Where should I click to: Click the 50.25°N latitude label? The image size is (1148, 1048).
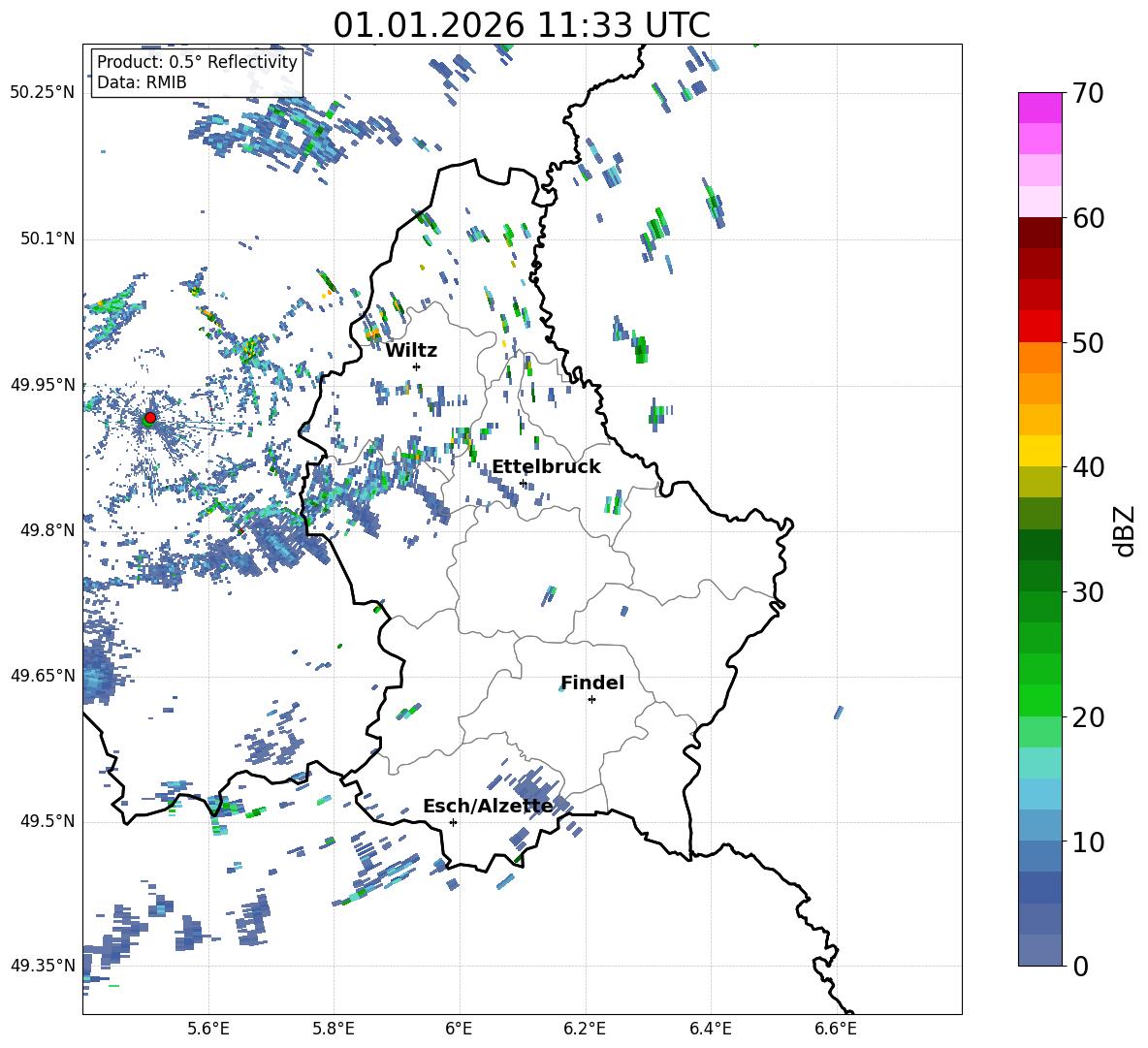click(x=42, y=93)
